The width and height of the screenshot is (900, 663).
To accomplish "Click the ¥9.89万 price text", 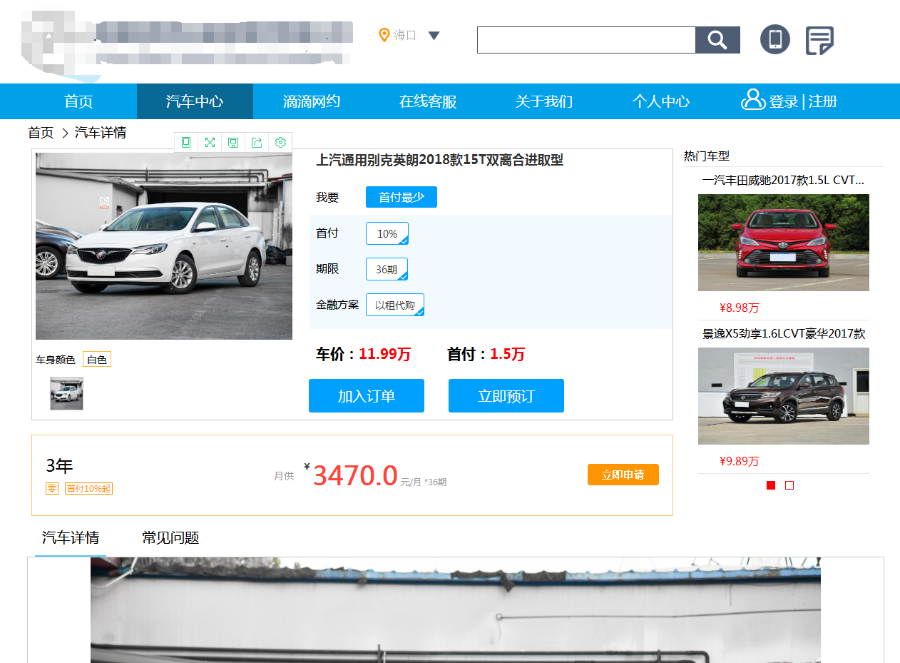I will coord(739,462).
